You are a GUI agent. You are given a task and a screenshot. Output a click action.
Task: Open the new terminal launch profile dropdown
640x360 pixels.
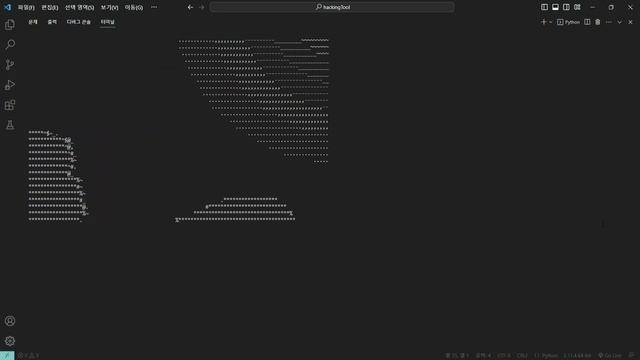[551, 22]
